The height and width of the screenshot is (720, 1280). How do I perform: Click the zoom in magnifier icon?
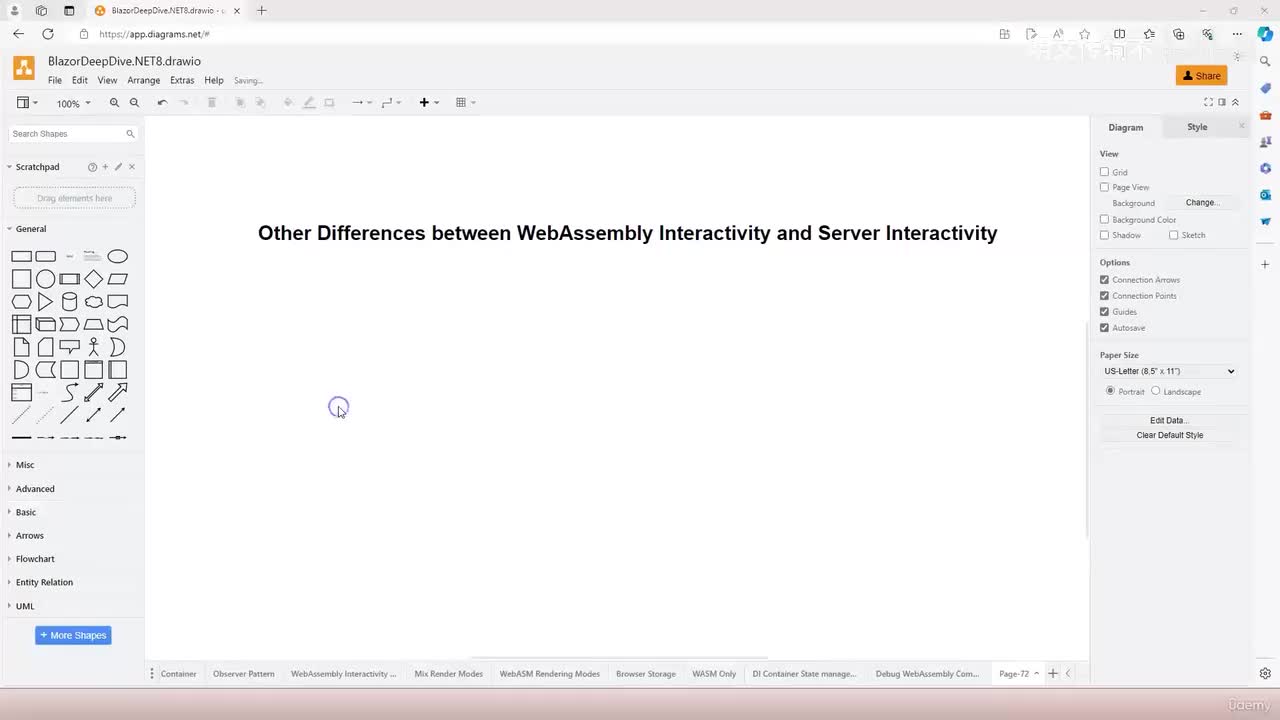click(x=114, y=103)
